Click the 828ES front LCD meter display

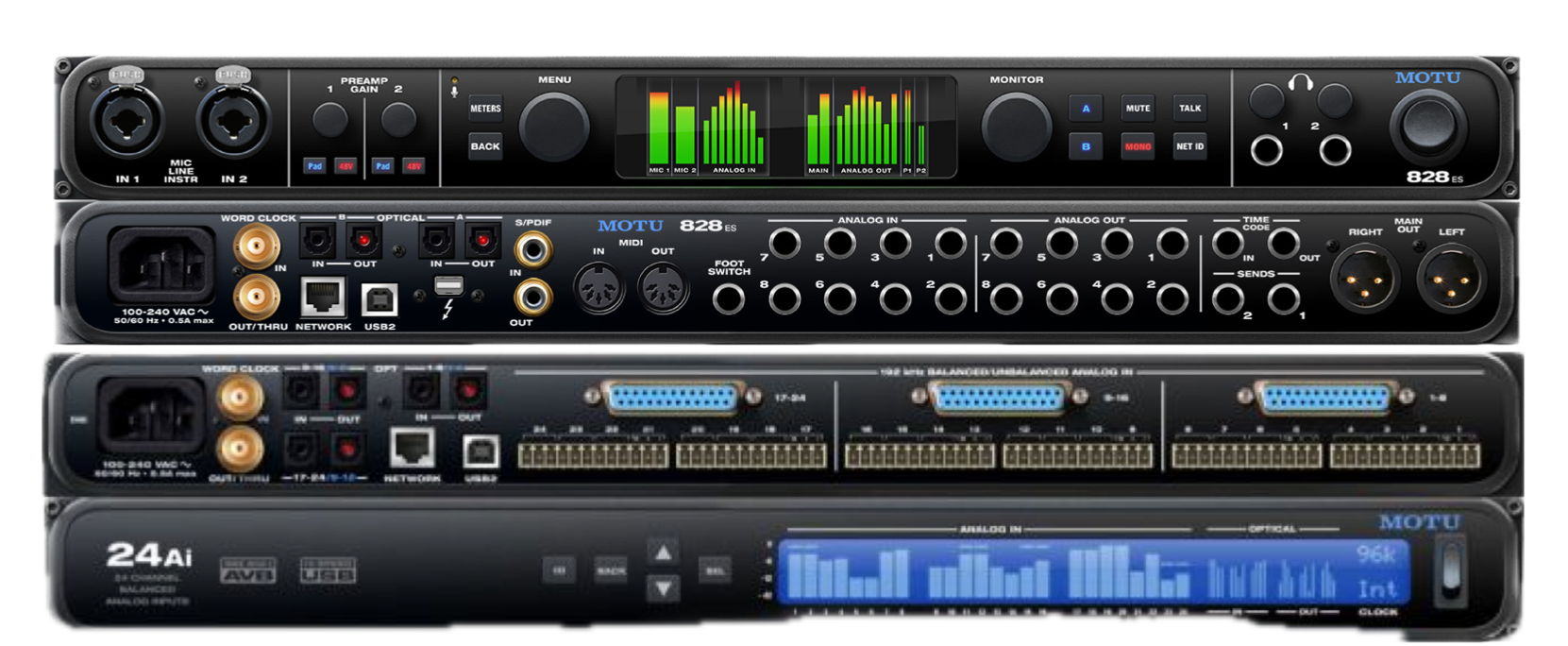click(786, 127)
